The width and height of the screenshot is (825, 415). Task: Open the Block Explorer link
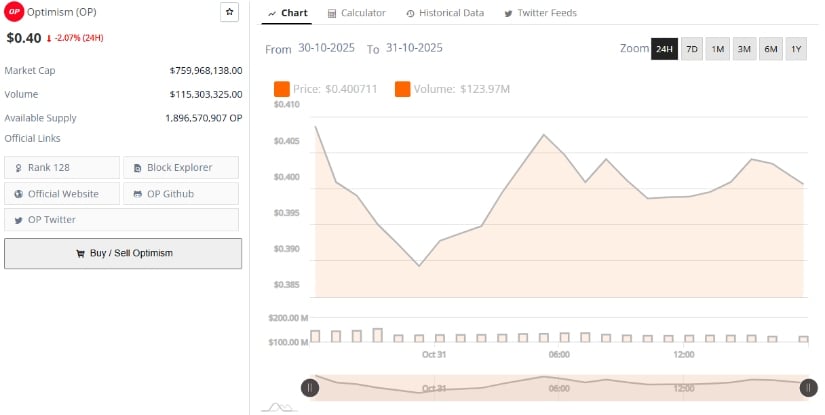coord(181,168)
